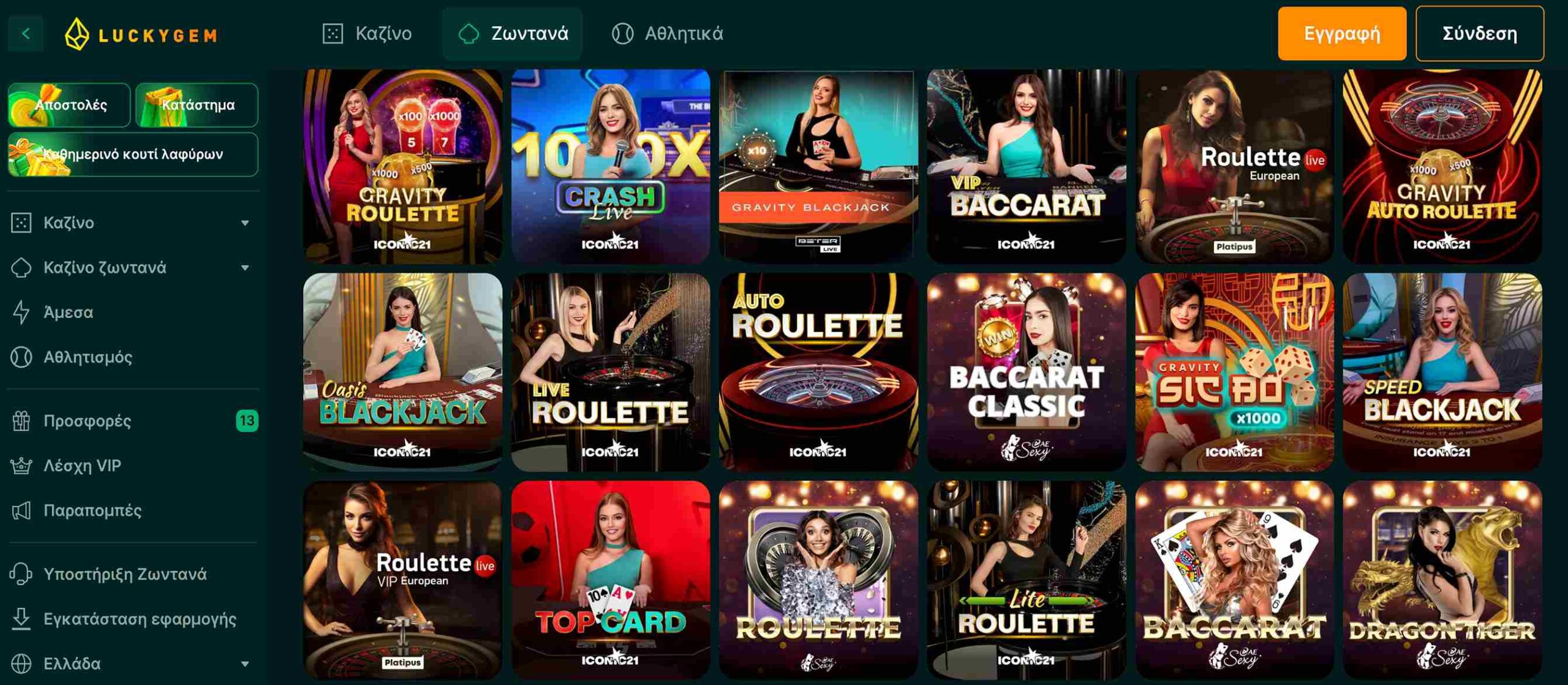Click the orange Εγγραφή button

pos(1342,34)
